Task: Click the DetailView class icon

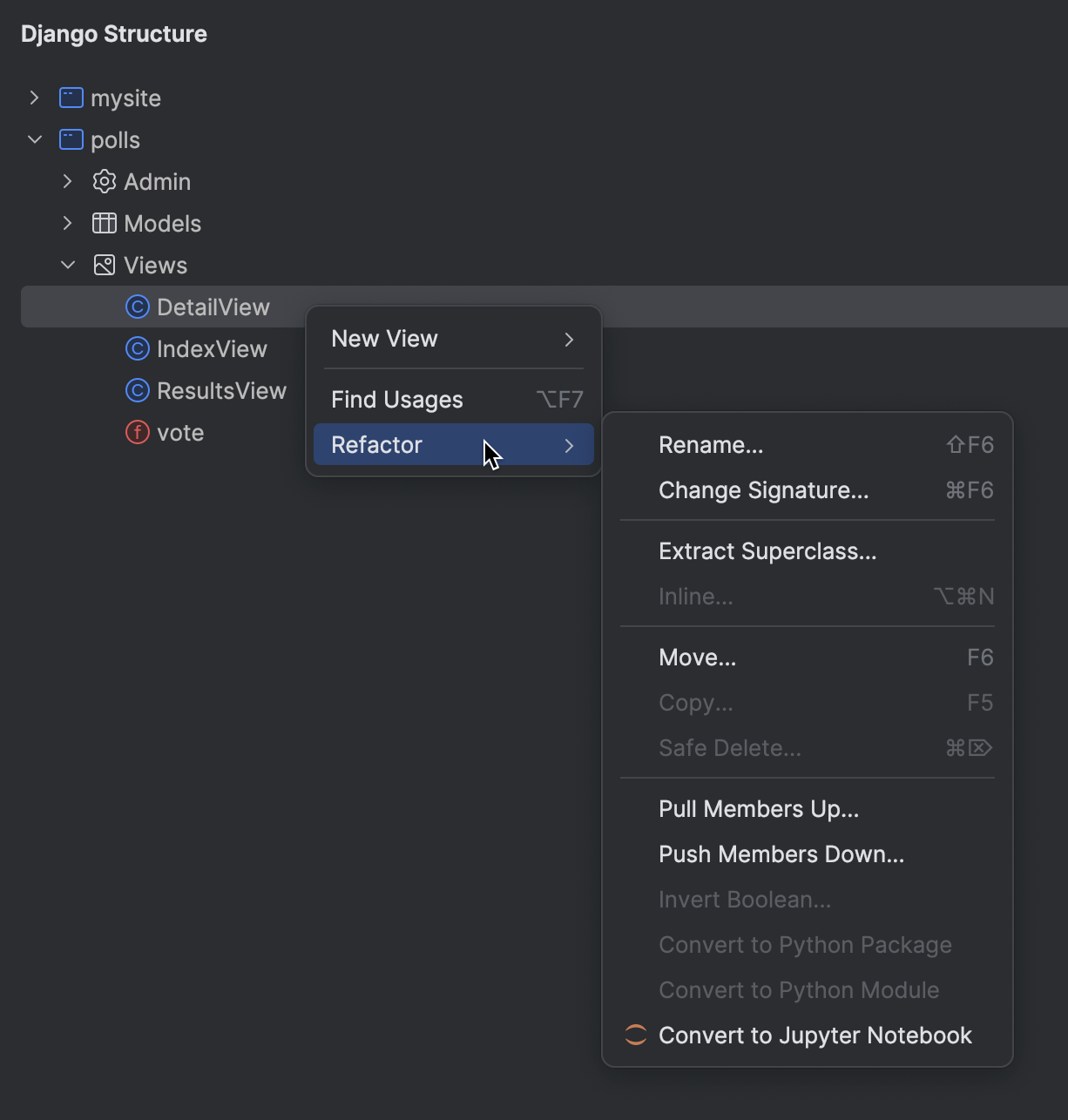Action: pyautogui.click(x=138, y=307)
